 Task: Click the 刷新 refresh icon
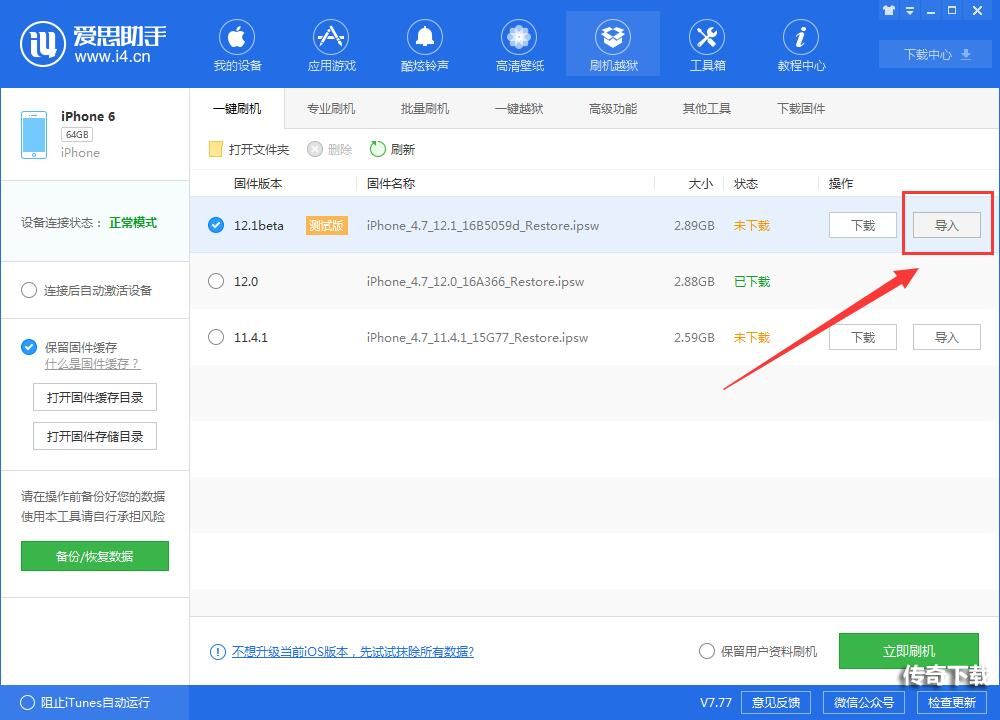(x=378, y=149)
